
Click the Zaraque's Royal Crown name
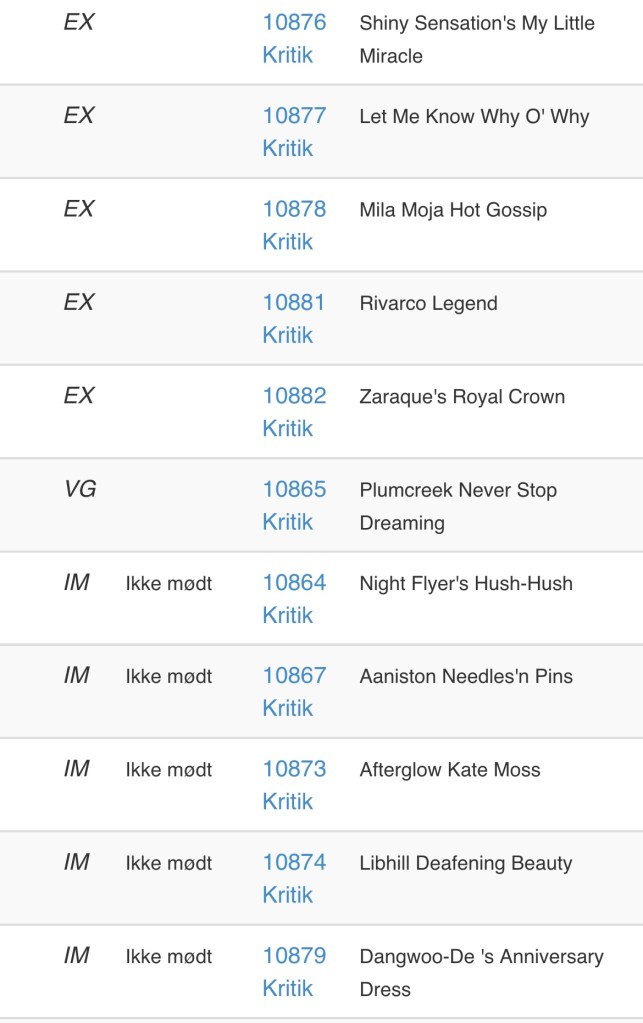point(462,397)
